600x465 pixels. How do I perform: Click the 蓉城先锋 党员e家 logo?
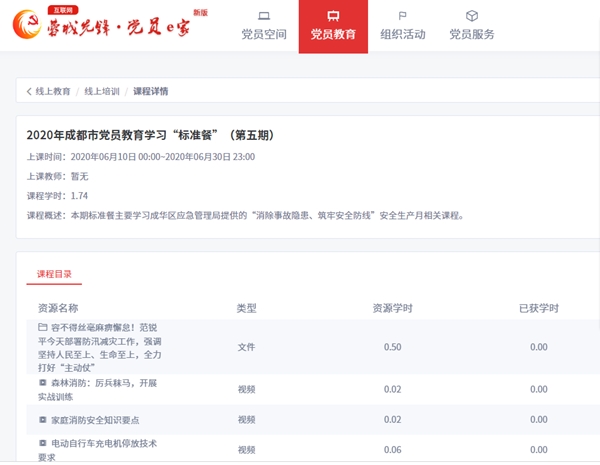point(116,24)
